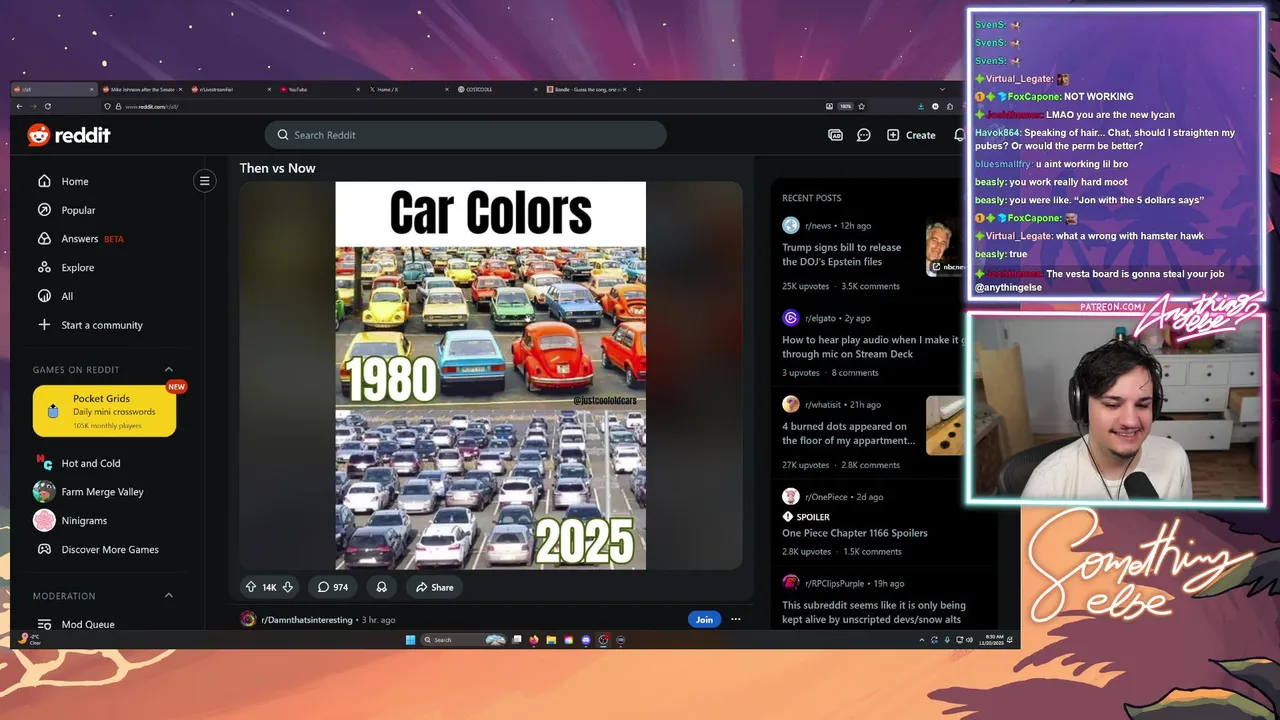1280x720 pixels.
Task: Collapse the left navigation with hamburger button
Action: point(204,181)
